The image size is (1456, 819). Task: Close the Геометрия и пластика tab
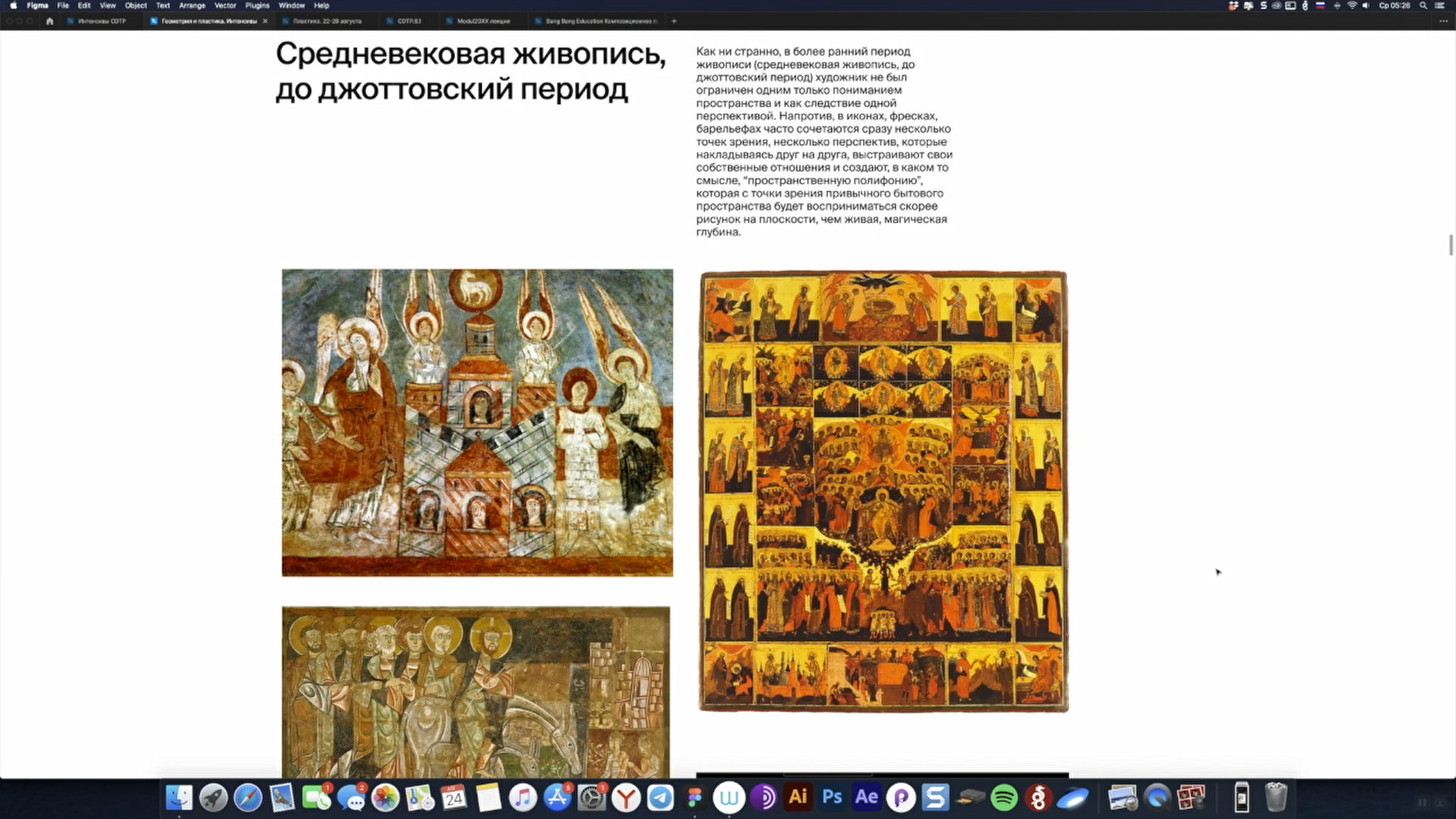click(265, 21)
